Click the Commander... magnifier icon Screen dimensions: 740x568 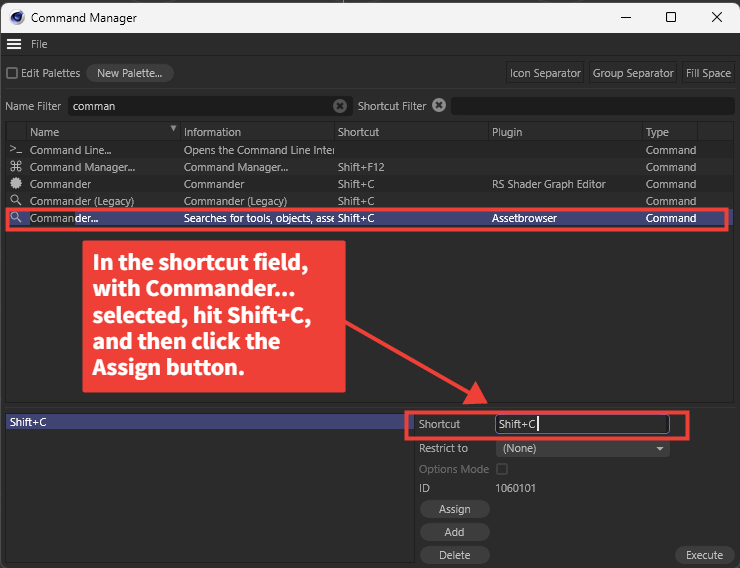[16, 217]
